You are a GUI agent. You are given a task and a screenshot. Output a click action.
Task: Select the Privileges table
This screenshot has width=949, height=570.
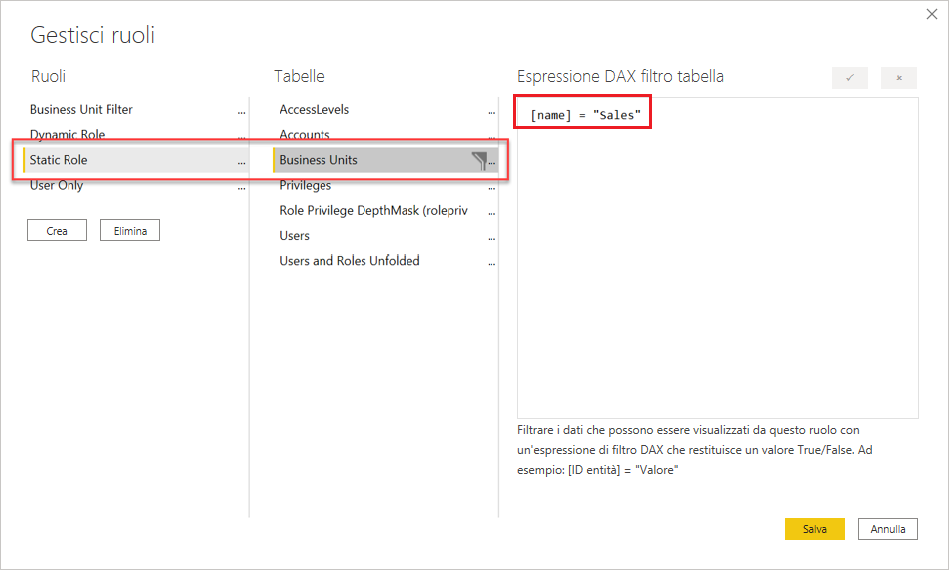pyautogui.click(x=305, y=185)
